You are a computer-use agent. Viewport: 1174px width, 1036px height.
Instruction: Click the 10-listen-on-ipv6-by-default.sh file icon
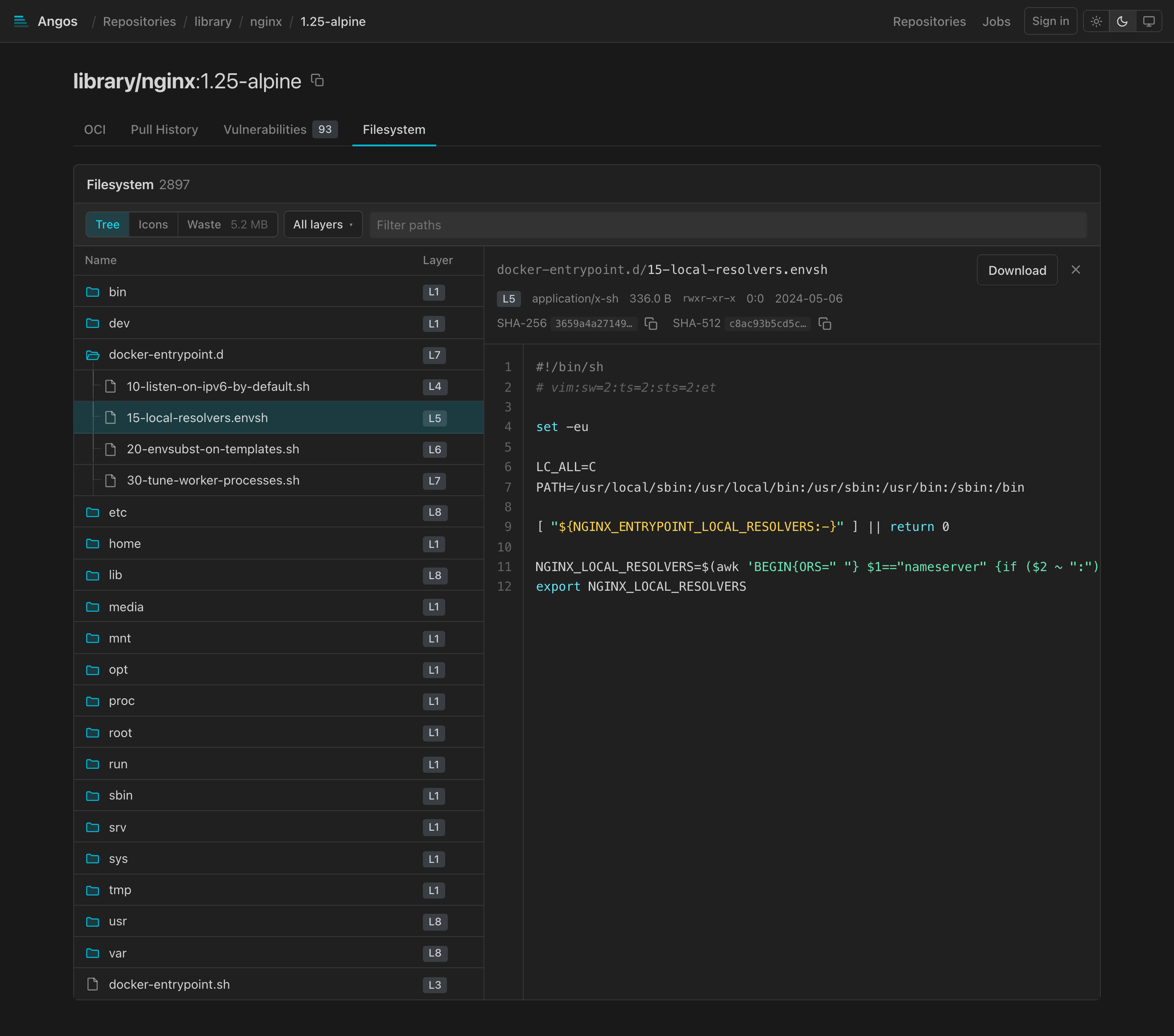click(x=110, y=387)
